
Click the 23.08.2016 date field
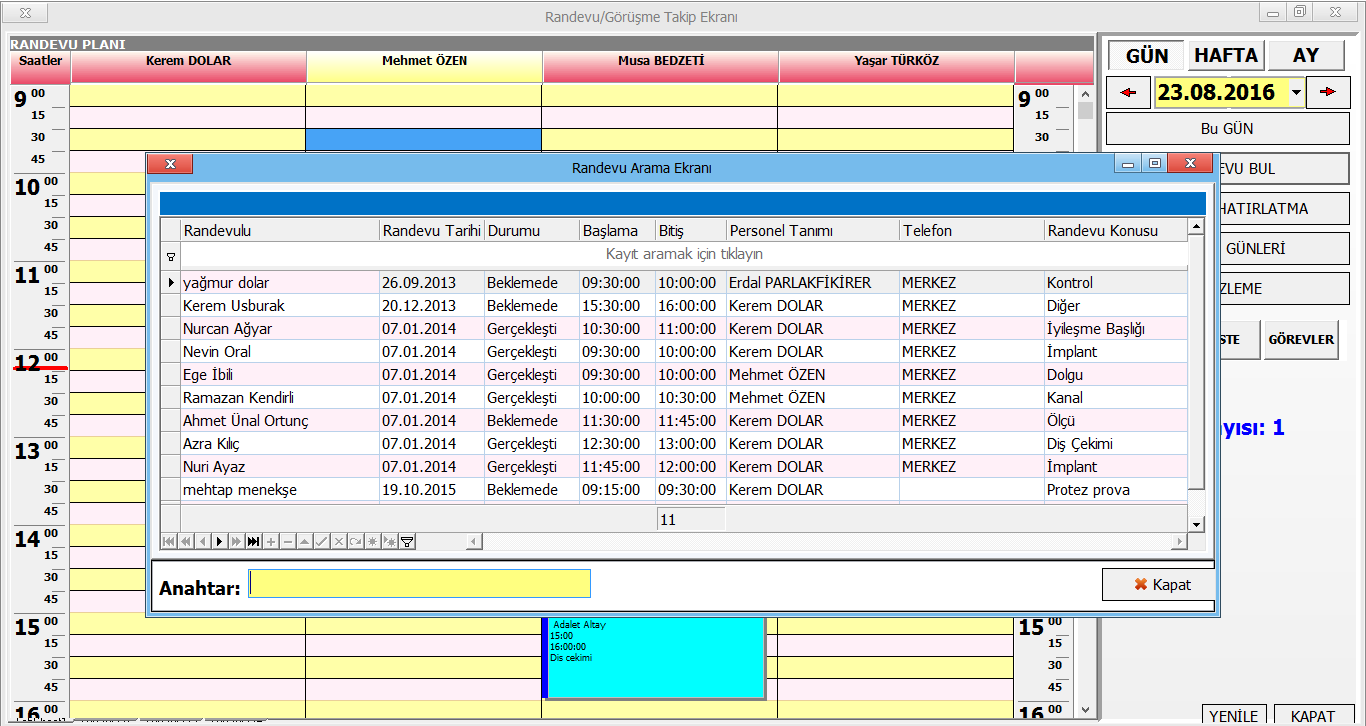tap(1221, 92)
